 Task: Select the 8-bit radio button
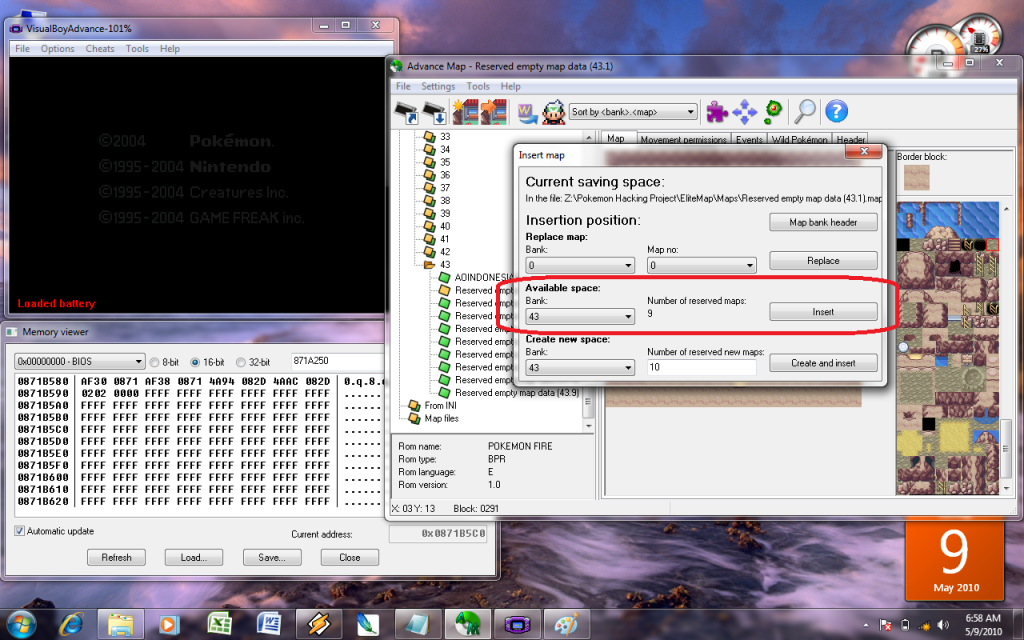click(x=155, y=362)
